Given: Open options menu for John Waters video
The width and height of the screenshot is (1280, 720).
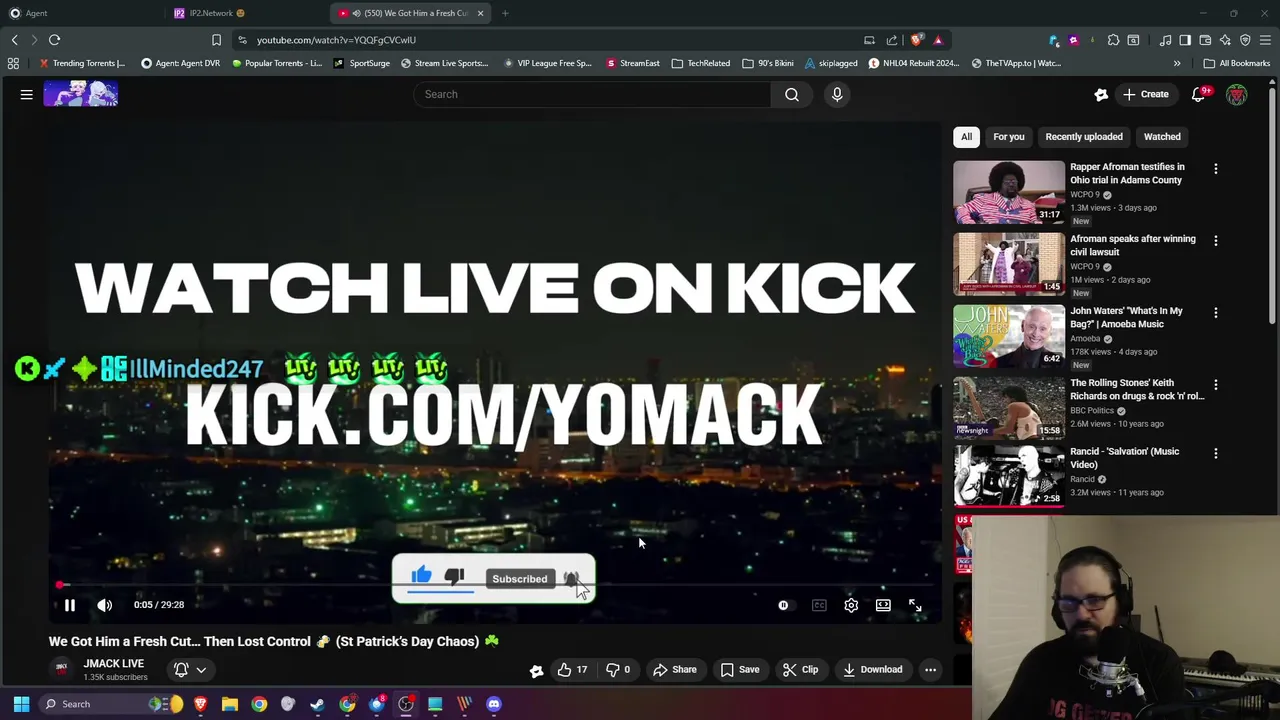Looking at the screenshot, I should click(1216, 313).
